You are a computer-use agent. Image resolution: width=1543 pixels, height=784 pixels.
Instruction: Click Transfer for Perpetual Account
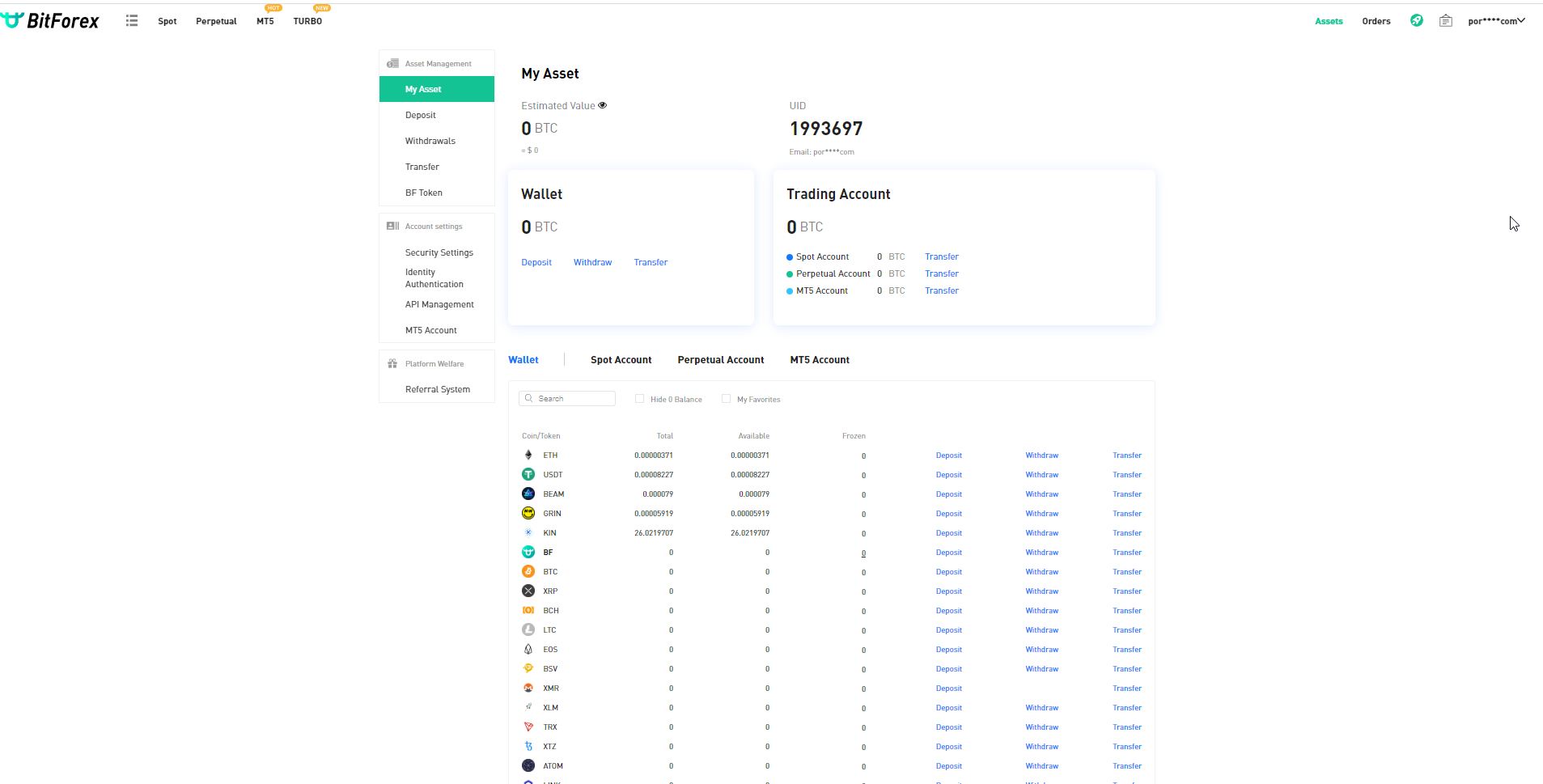click(x=942, y=273)
